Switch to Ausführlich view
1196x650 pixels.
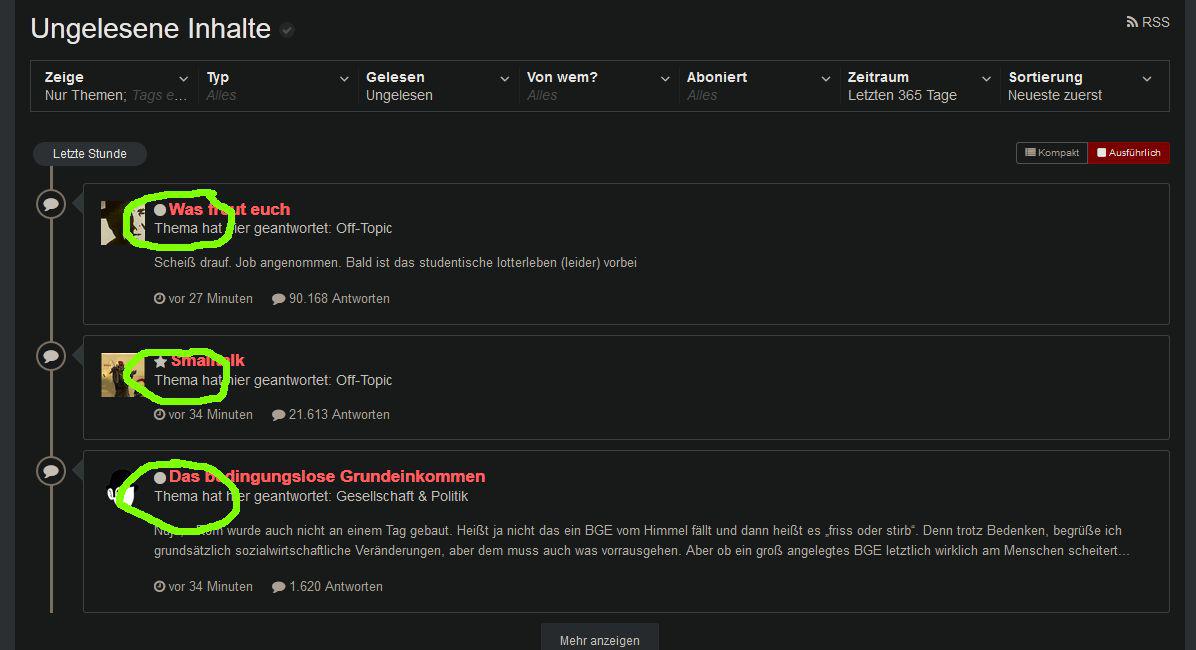[x=1128, y=153]
